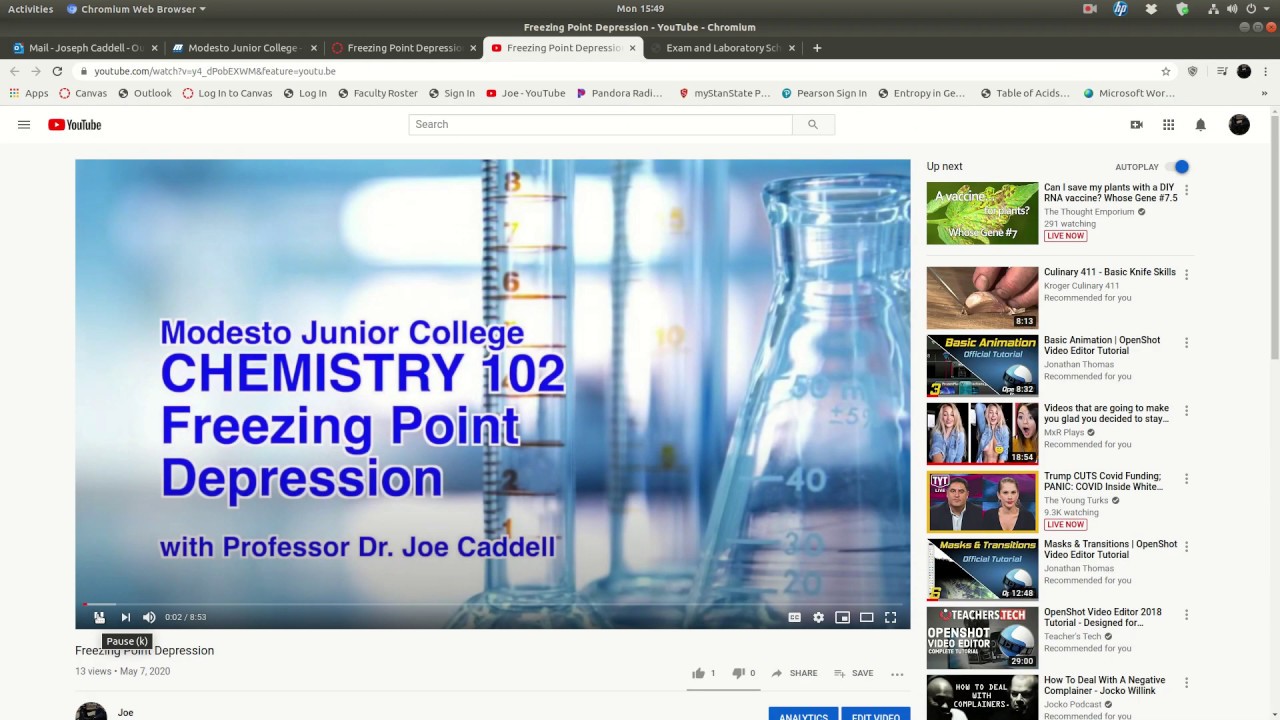Activate miniplayer mode icon

(843, 617)
